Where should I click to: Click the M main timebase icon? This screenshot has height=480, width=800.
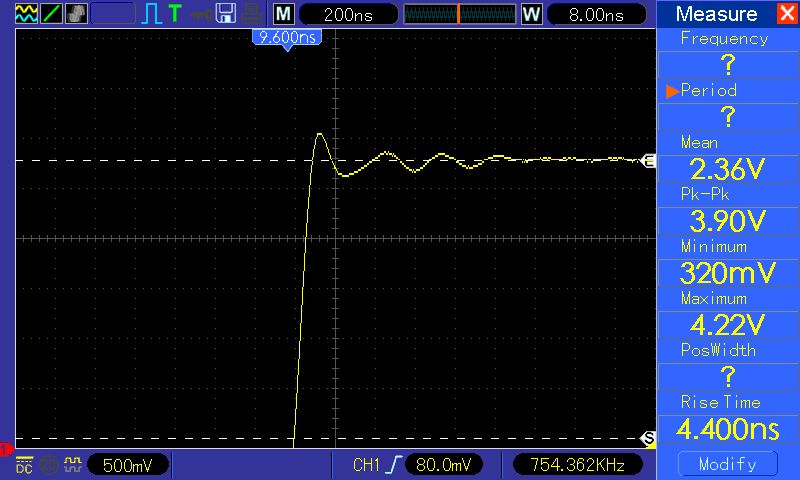(x=284, y=14)
